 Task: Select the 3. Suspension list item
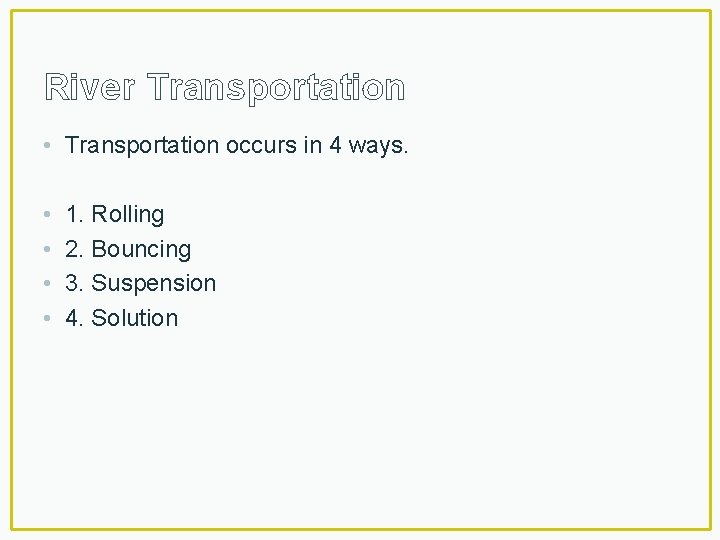click(141, 284)
